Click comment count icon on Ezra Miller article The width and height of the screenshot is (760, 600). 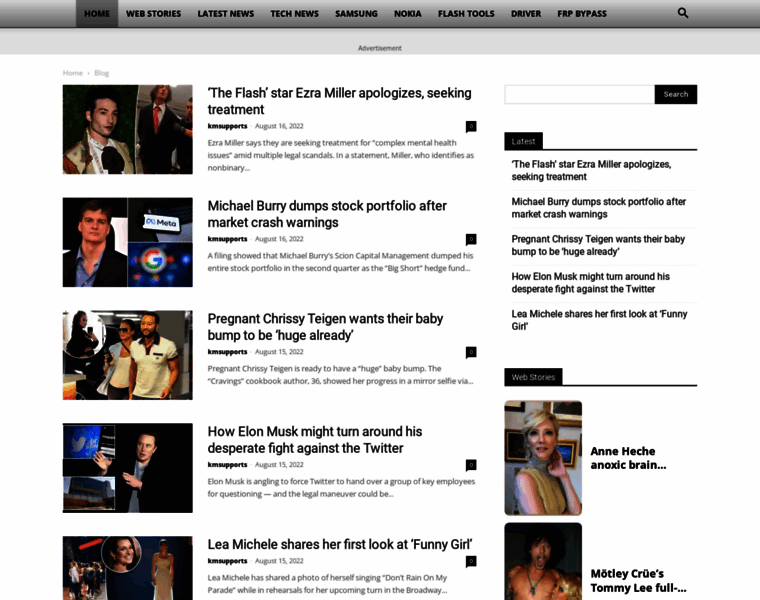click(x=471, y=126)
